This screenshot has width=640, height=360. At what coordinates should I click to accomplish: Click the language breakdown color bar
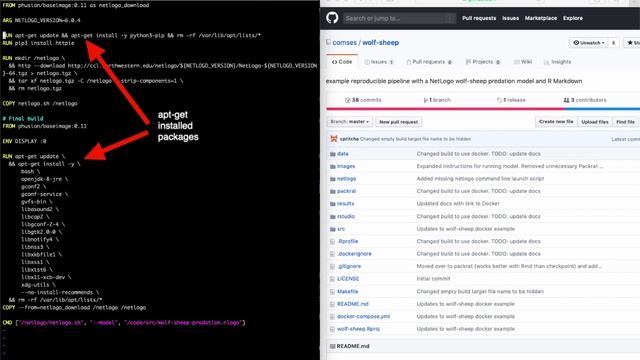point(483,109)
